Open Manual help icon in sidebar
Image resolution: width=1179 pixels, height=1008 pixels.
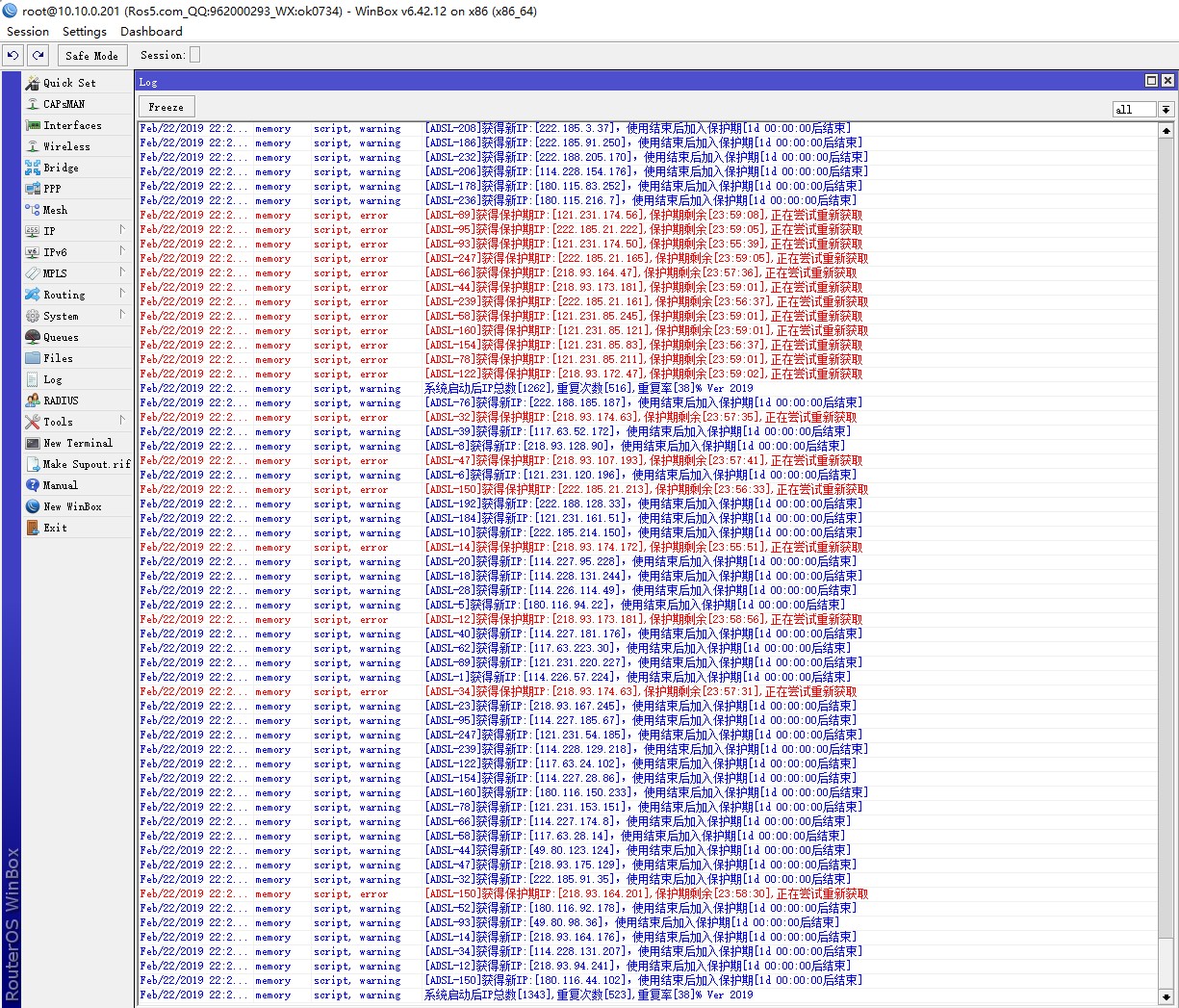coord(33,485)
